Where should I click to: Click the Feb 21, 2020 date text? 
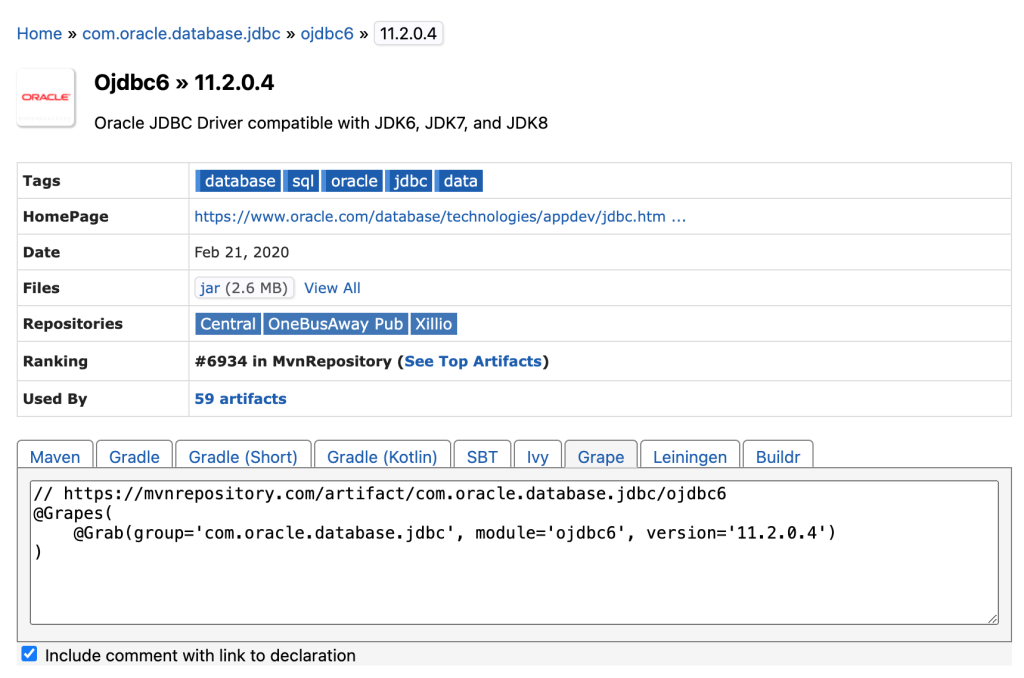[x=242, y=252]
